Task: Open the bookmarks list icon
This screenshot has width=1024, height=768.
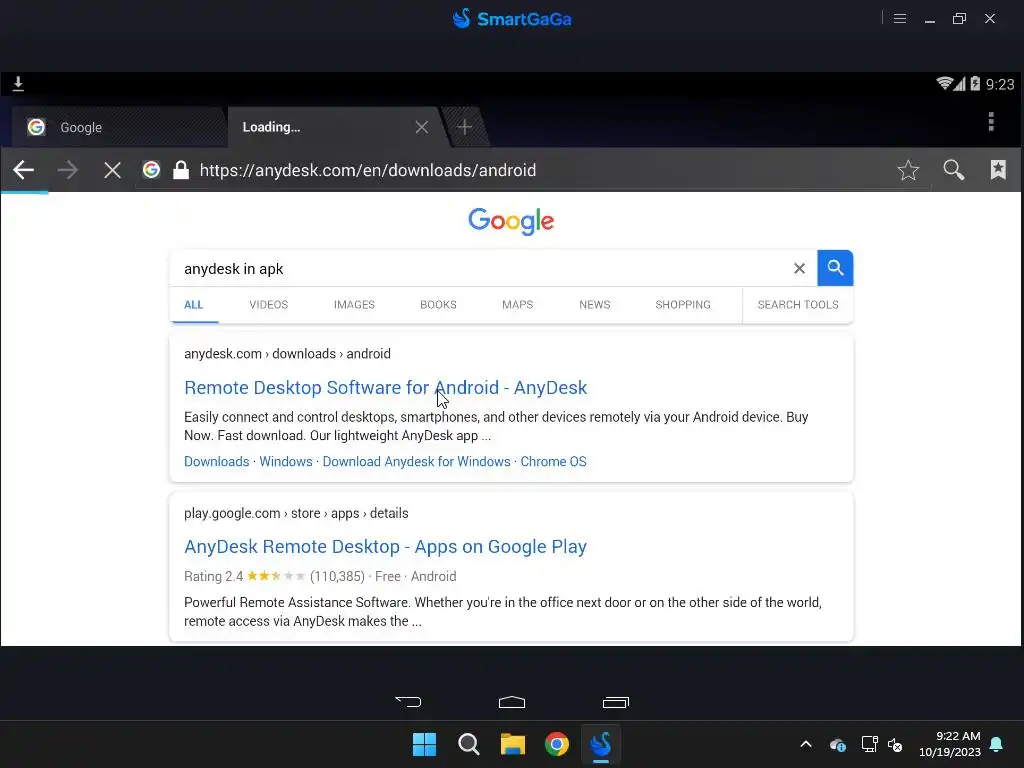Action: tap(998, 170)
